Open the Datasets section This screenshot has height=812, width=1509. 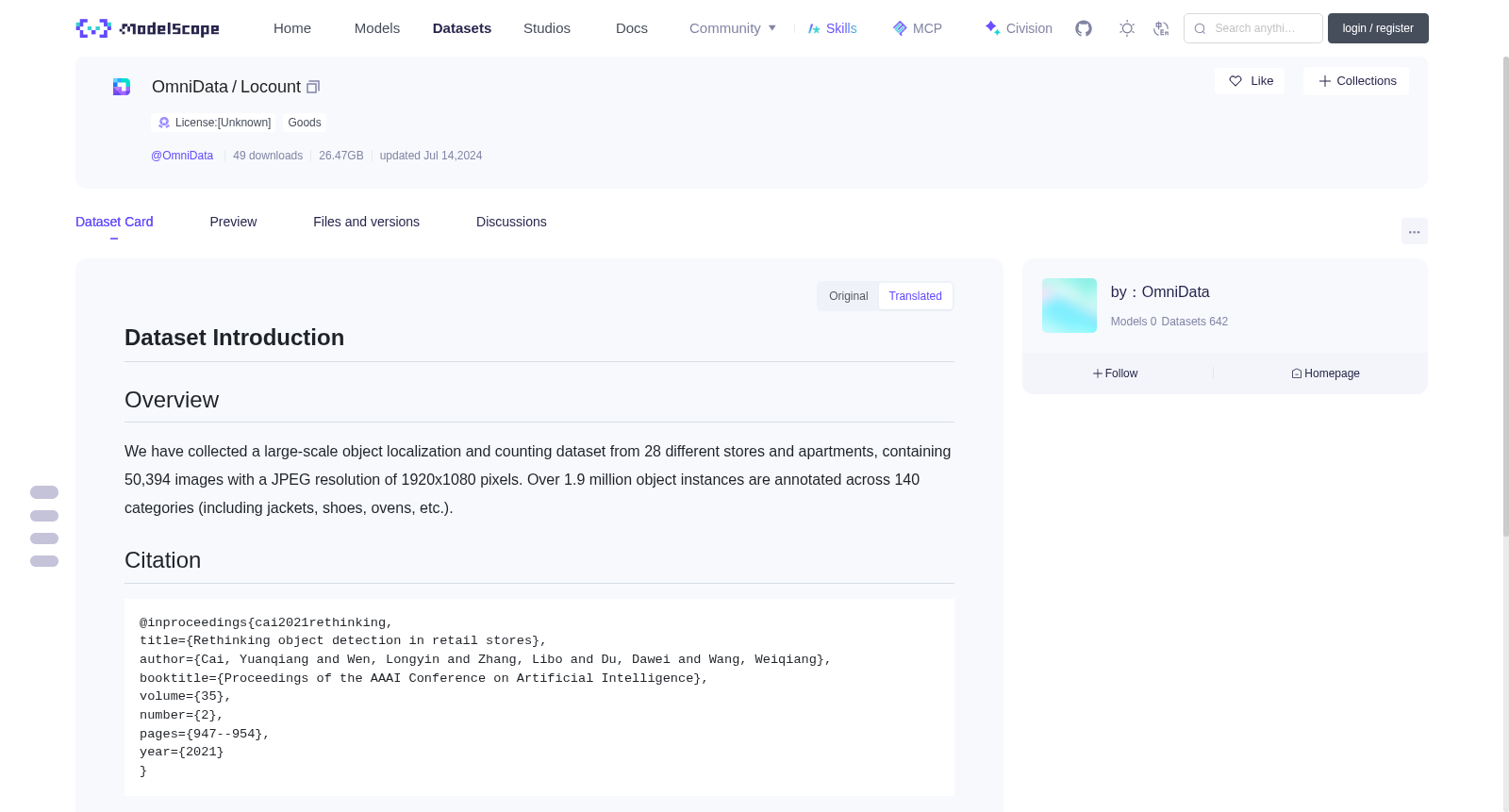(x=462, y=28)
